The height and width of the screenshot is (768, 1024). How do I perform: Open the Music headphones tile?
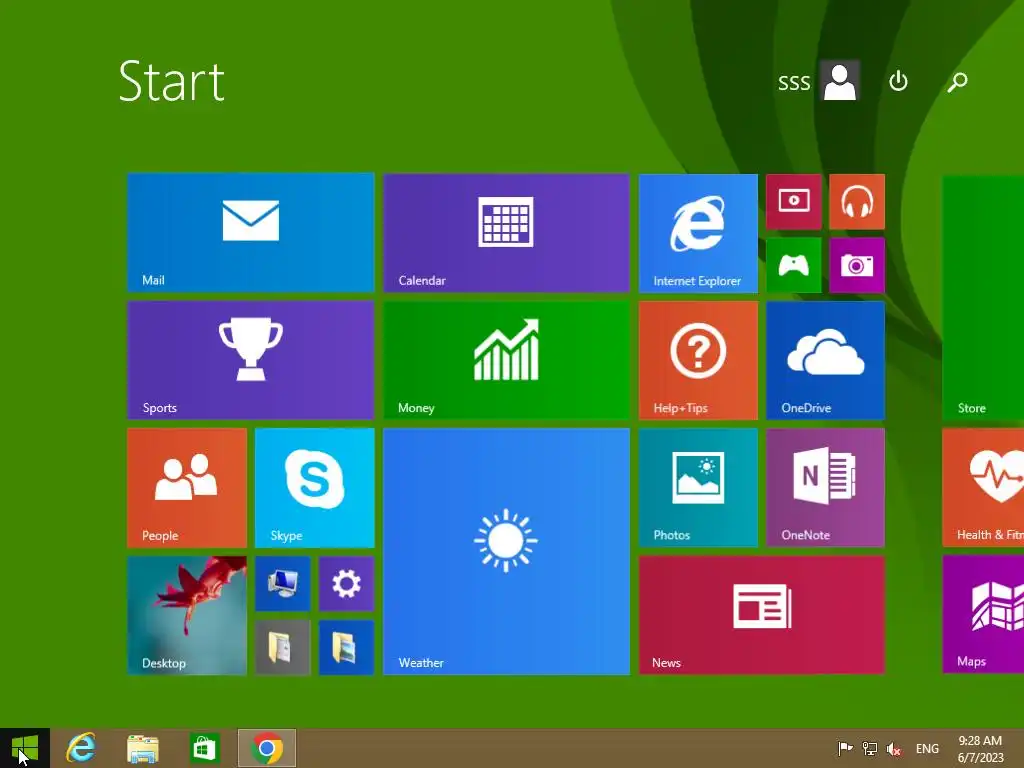pyautogui.click(x=857, y=202)
